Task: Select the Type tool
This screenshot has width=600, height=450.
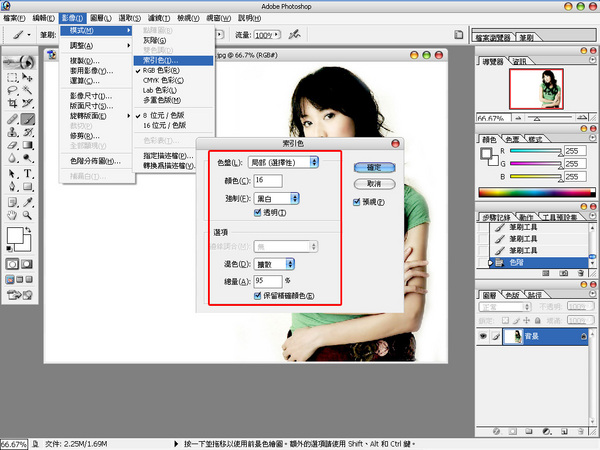Action: pyautogui.click(x=28, y=174)
